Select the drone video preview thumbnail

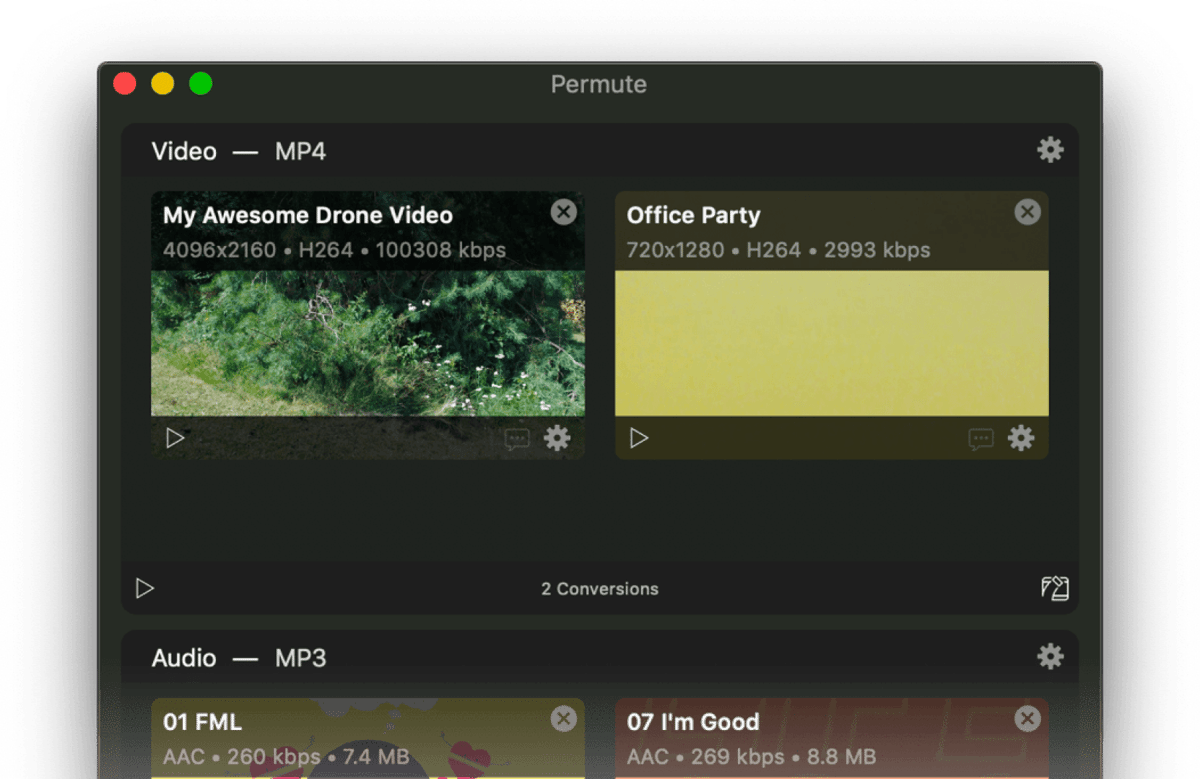coord(367,340)
